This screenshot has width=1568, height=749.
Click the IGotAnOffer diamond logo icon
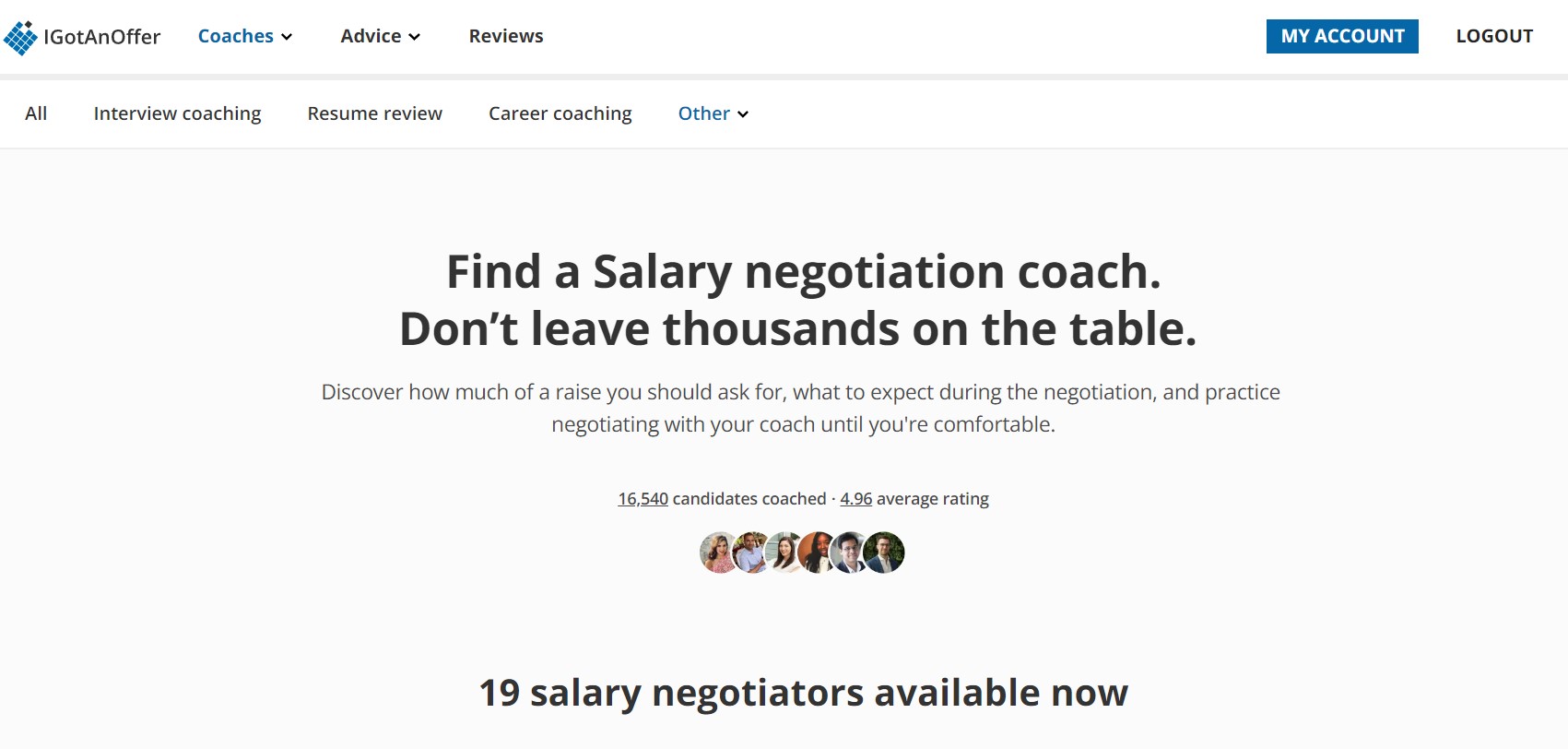[x=20, y=38]
